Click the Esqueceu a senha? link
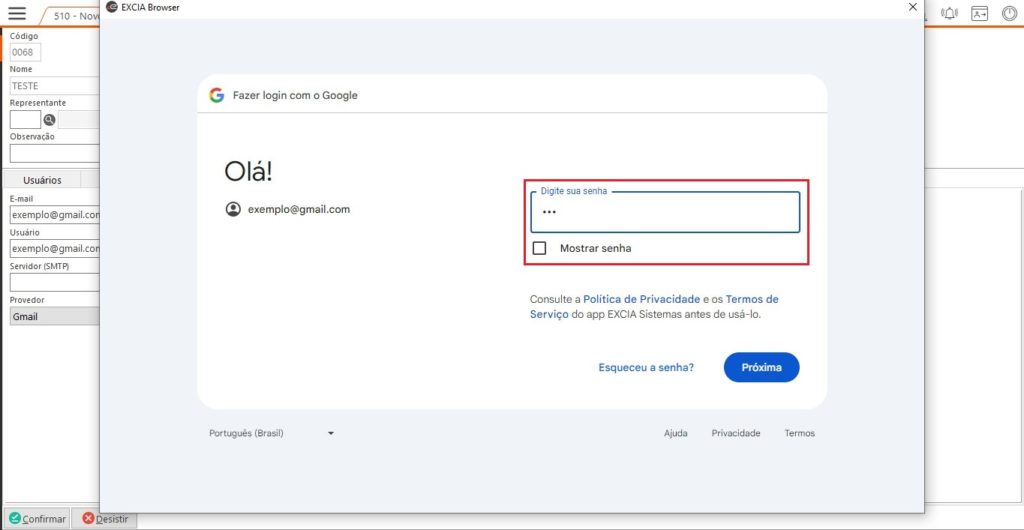This screenshot has height=530, width=1024. tap(646, 367)
